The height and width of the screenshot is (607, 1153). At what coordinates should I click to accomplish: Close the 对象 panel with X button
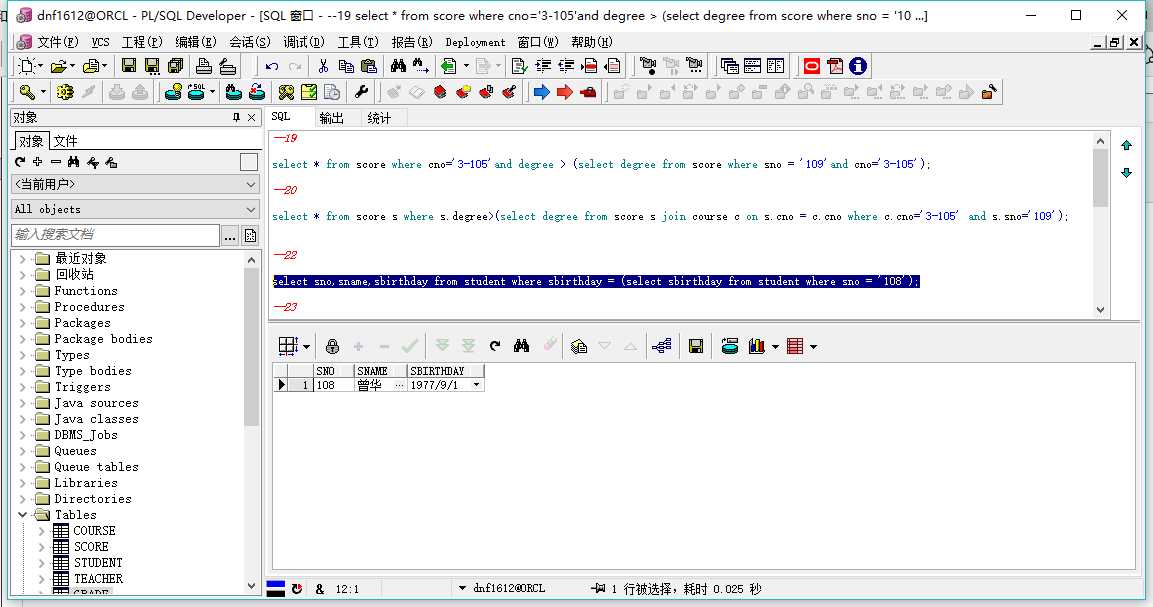click(251, 118)
